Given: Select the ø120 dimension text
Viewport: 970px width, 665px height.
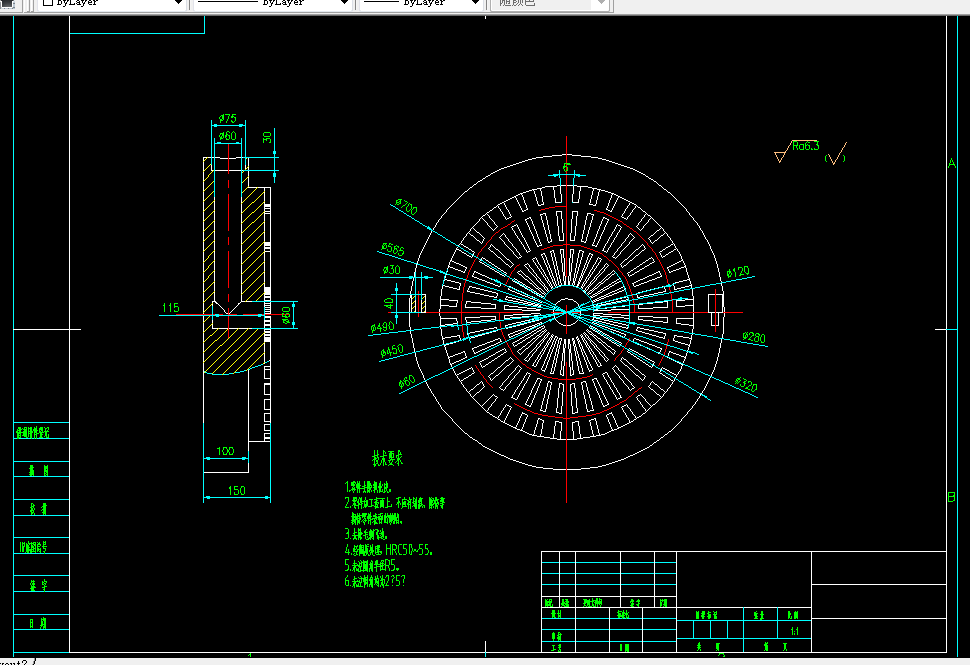Looking at the screenshot, I should [738, 272].
